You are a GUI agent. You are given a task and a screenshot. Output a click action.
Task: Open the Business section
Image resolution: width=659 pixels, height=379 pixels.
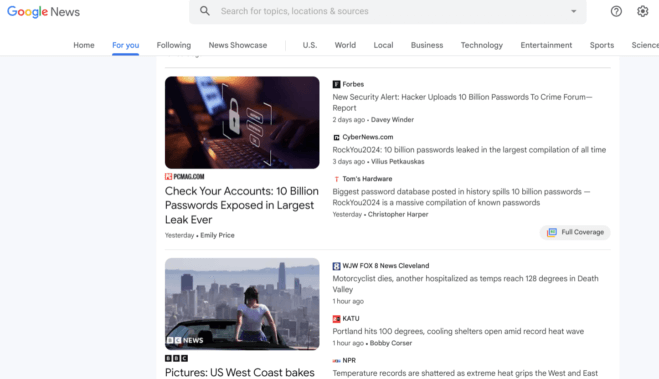click(x=427, y=45)
